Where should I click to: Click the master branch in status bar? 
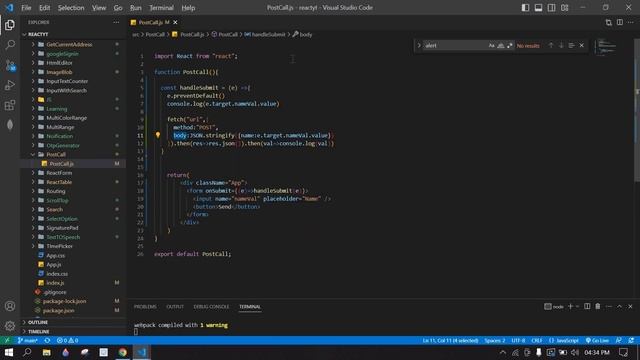(28, 340)
